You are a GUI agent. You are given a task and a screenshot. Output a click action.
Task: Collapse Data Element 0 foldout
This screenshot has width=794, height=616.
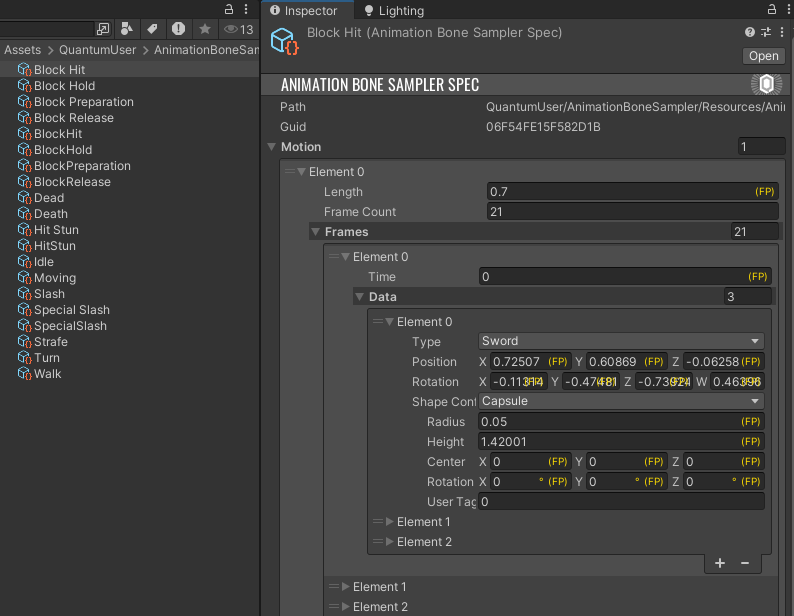click(390, 322)
